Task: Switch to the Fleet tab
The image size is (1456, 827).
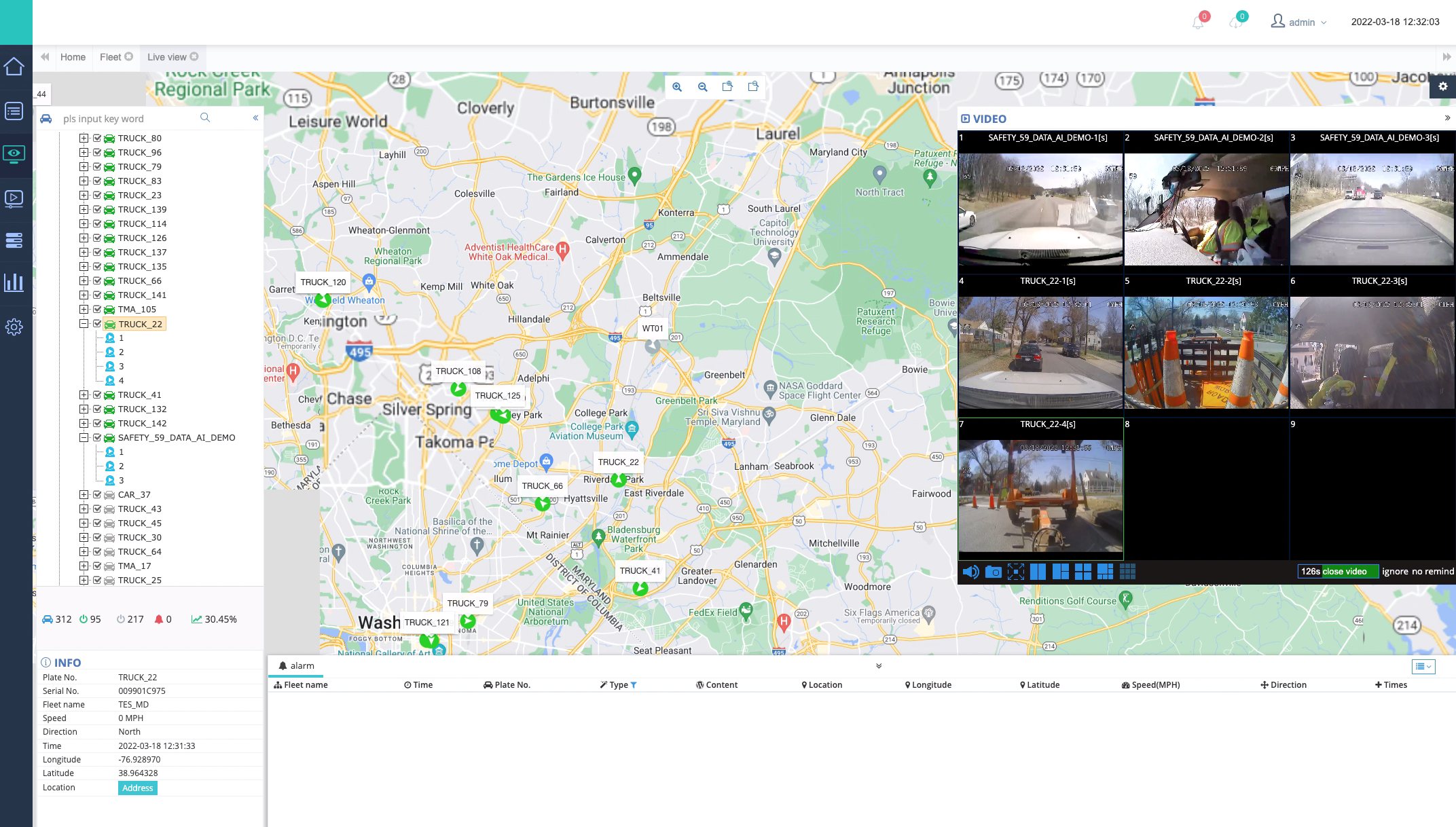Action: [110, 57]
